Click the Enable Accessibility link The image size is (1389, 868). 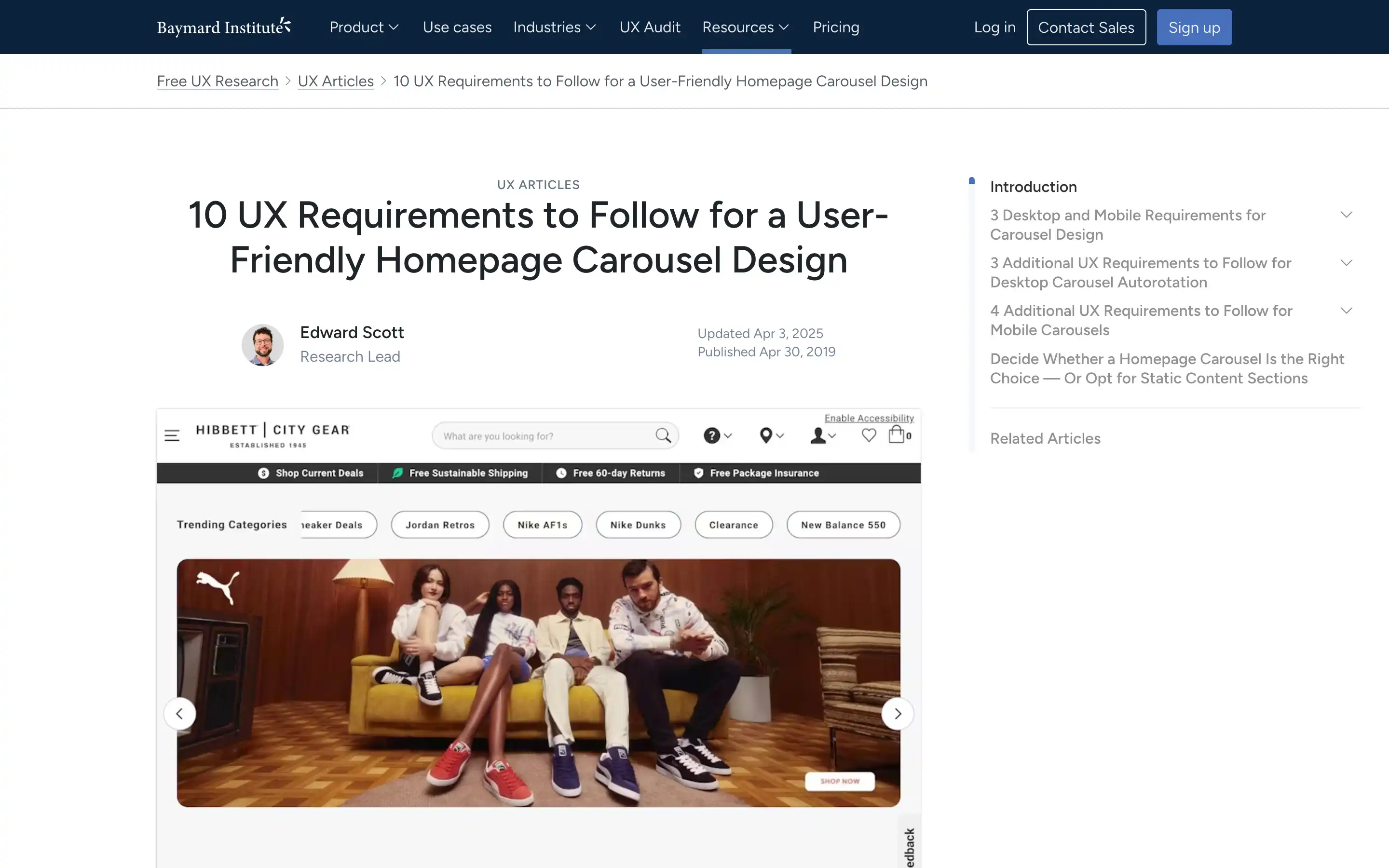pyautogui.click(x=869, y=418)
